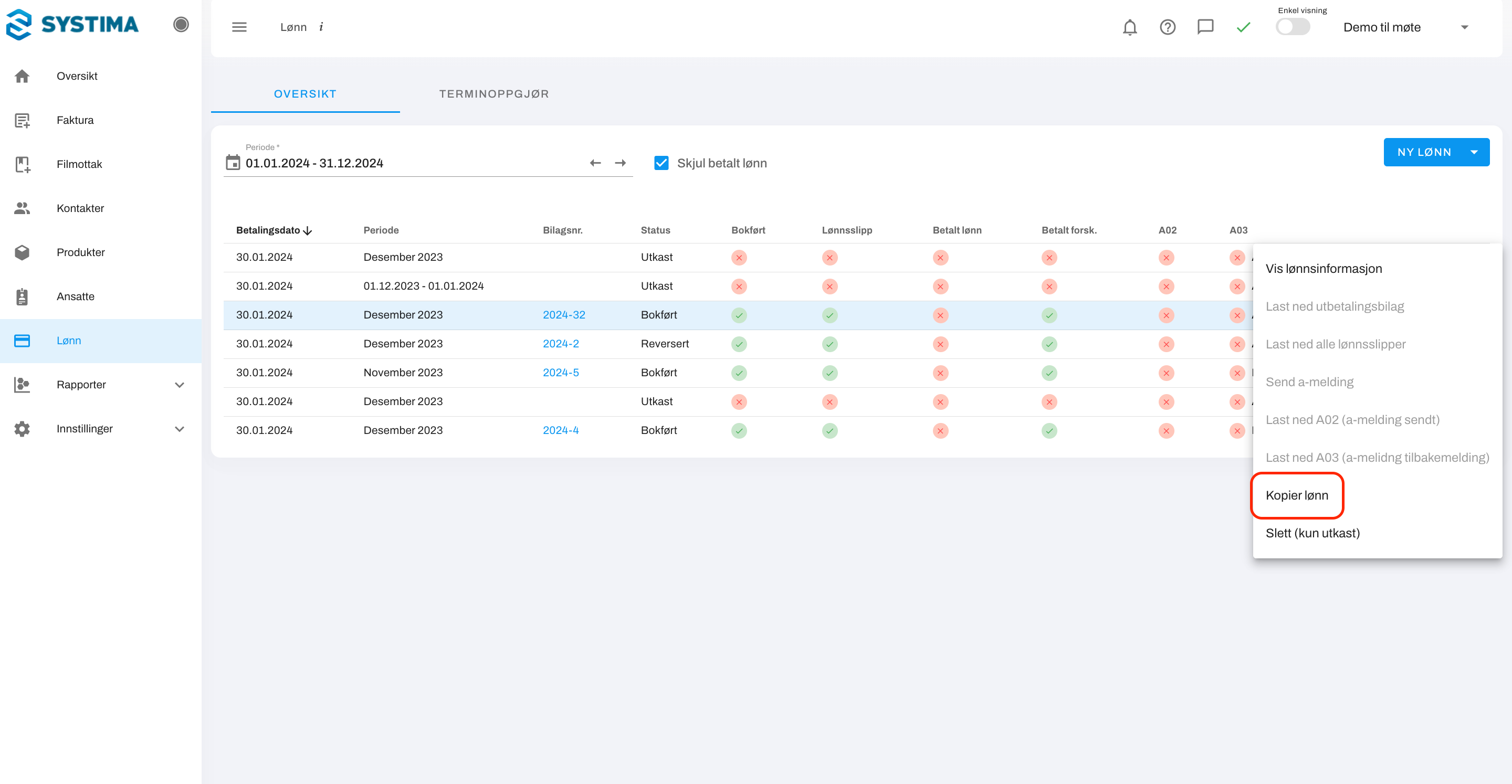Select Kopier lønn from the context menu
Viewport: 1512px width, 784px height.
(x=1297, y=495)
